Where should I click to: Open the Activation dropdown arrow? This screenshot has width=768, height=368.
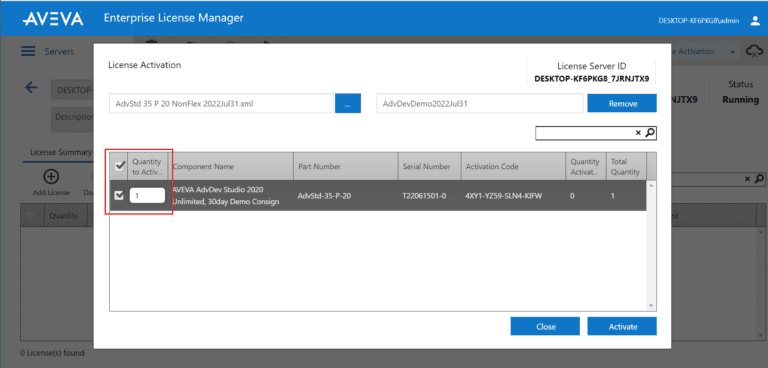click(733, 52)
